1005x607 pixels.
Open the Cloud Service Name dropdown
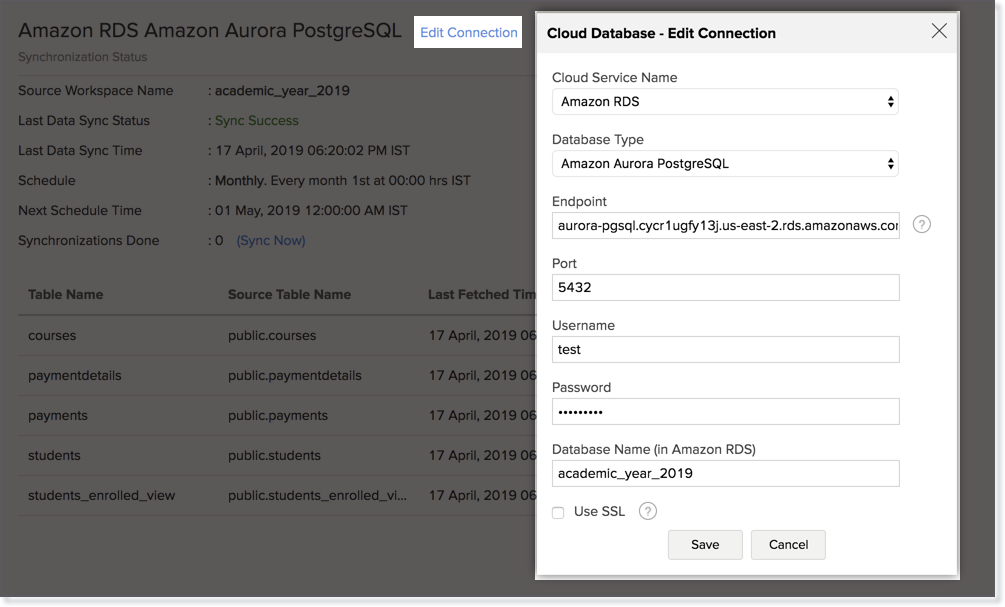coord(725,102)
